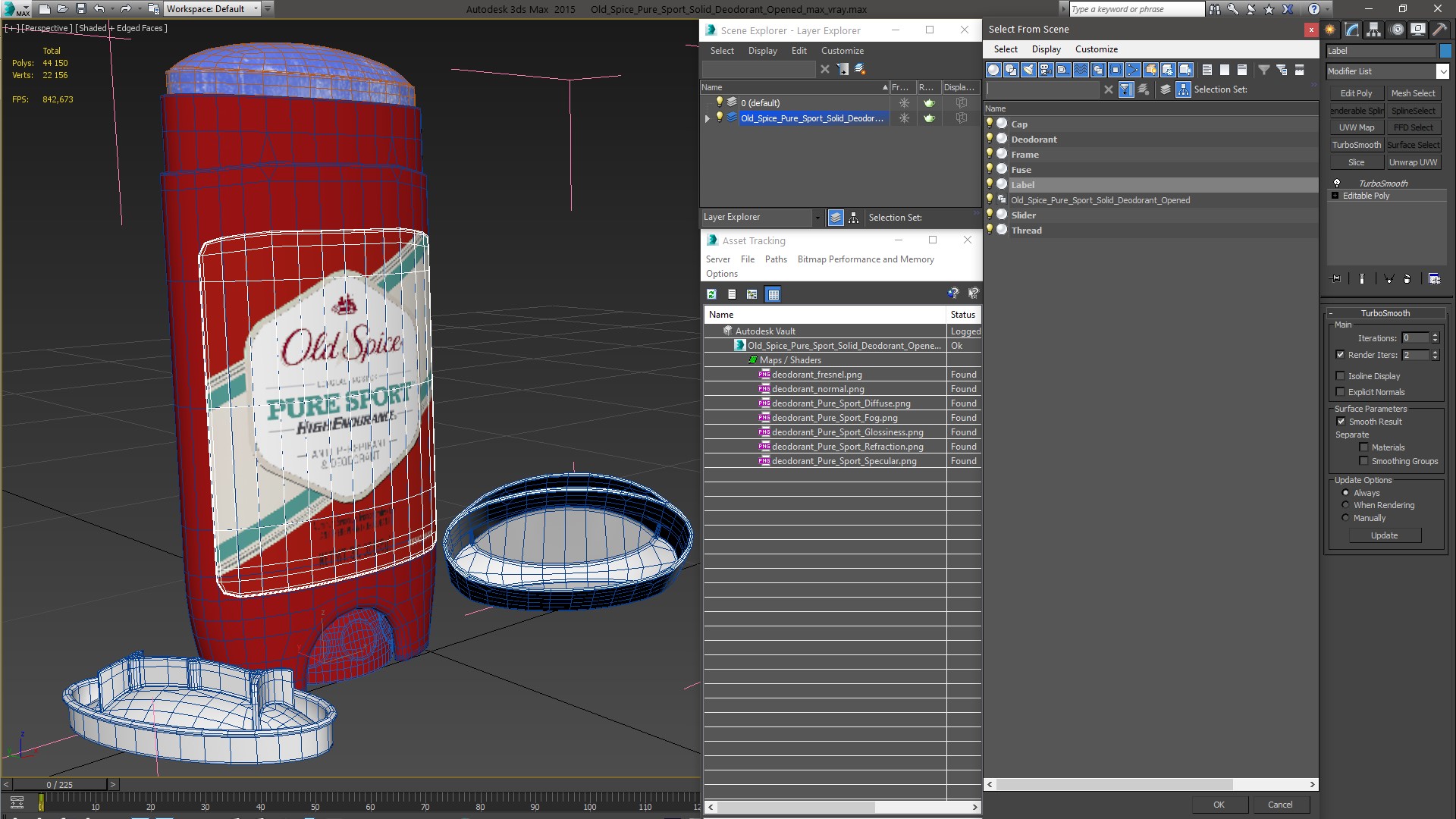Click Cancel in Select From Scene dialog
The width and height of the screenshot is (1456, 819).
point(1280,805)
